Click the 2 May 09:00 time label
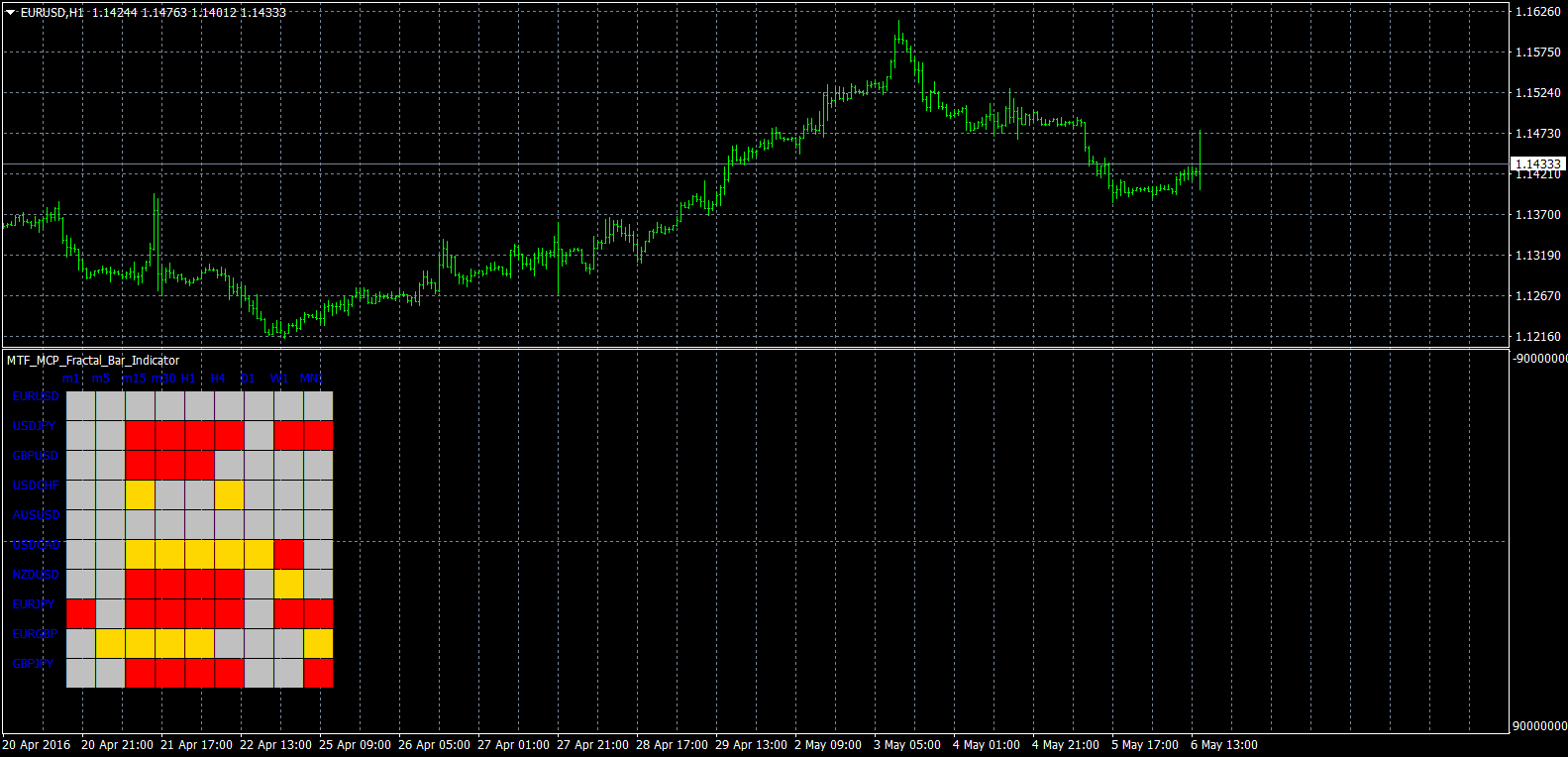The height and width of the screenshot is (757, 1568). tap(828, 745)
